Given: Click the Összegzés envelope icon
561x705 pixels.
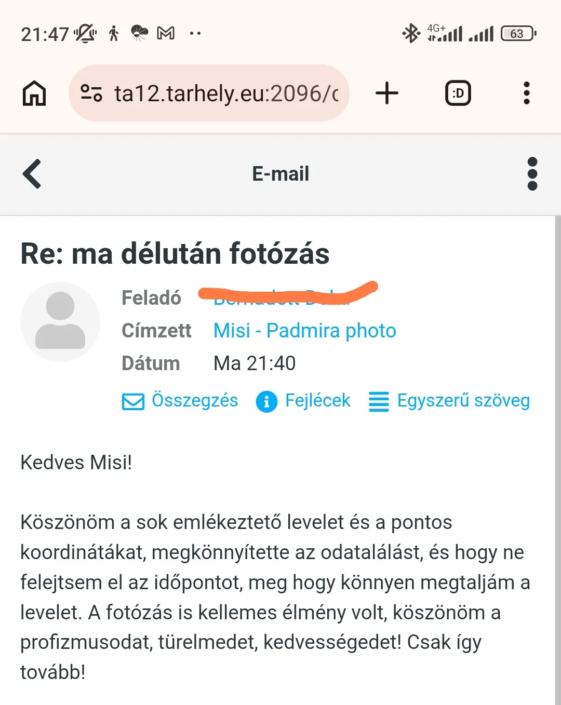Looking at the screenshot, I should tap(133, 401).
